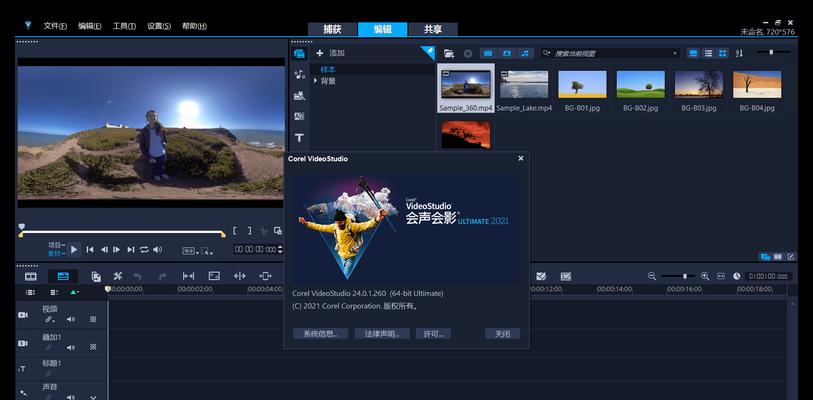Screen dimensions: 813x400
Task: Toggle show audio files filter in library
Action: click(525, 53)
